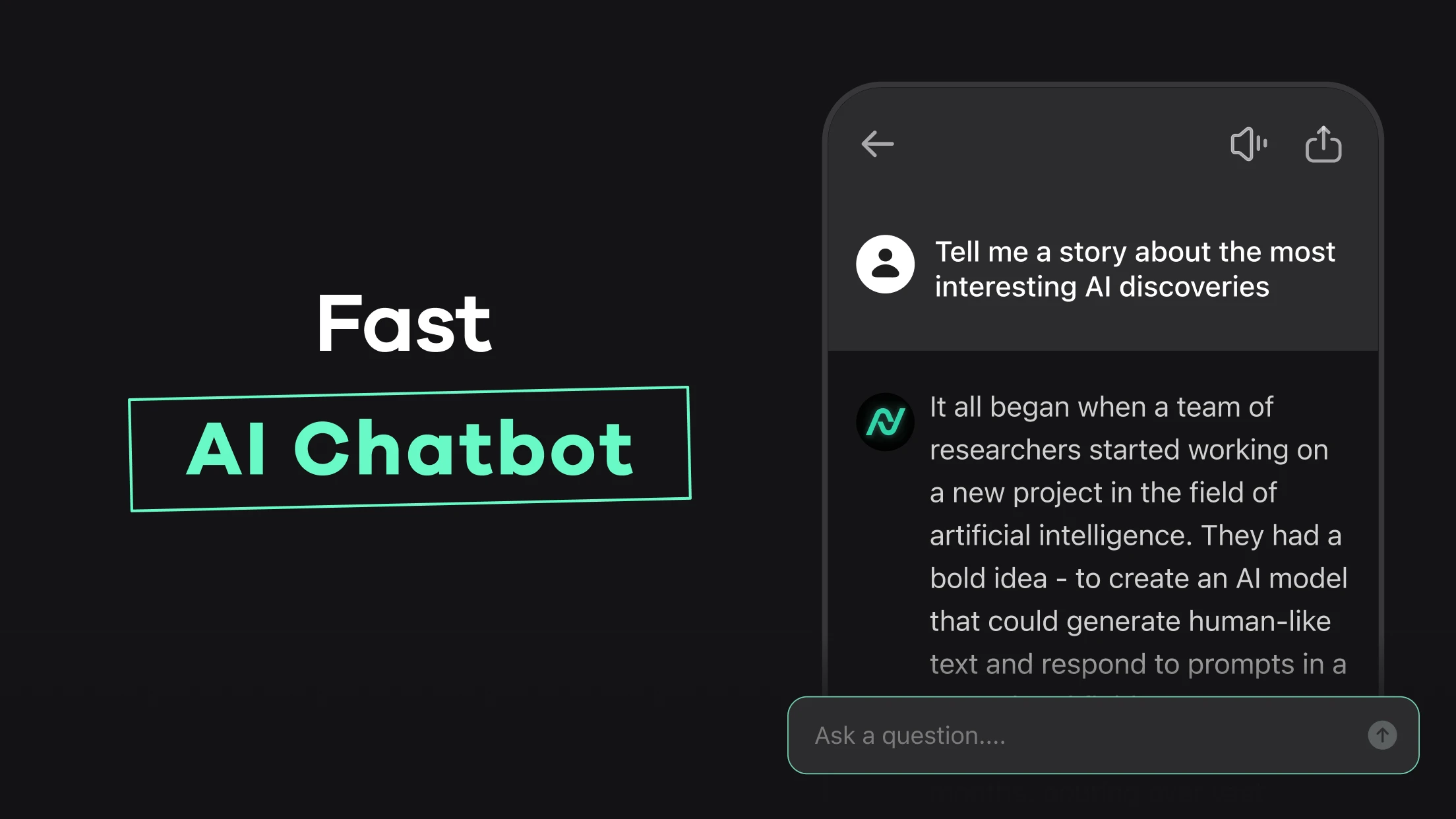The height and width of the screenshot is (819, 1456).
Task: Click the AI chatbot logo icon
Action: [884, 419]
